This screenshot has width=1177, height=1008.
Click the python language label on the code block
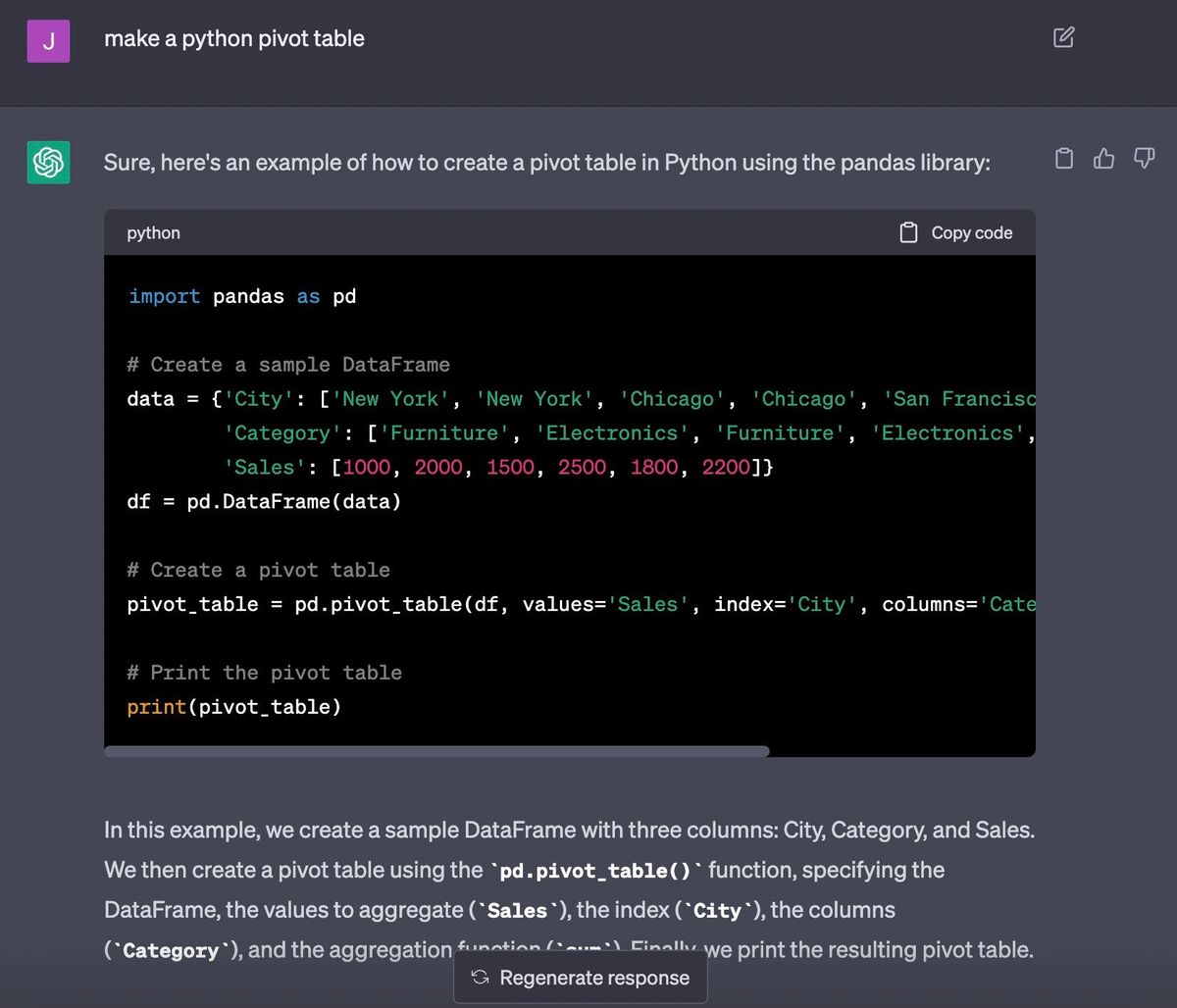(x=153, y=232)
